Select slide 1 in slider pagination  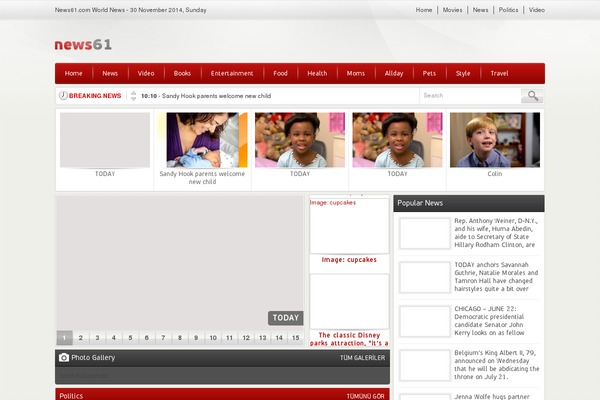coord(64,338)
